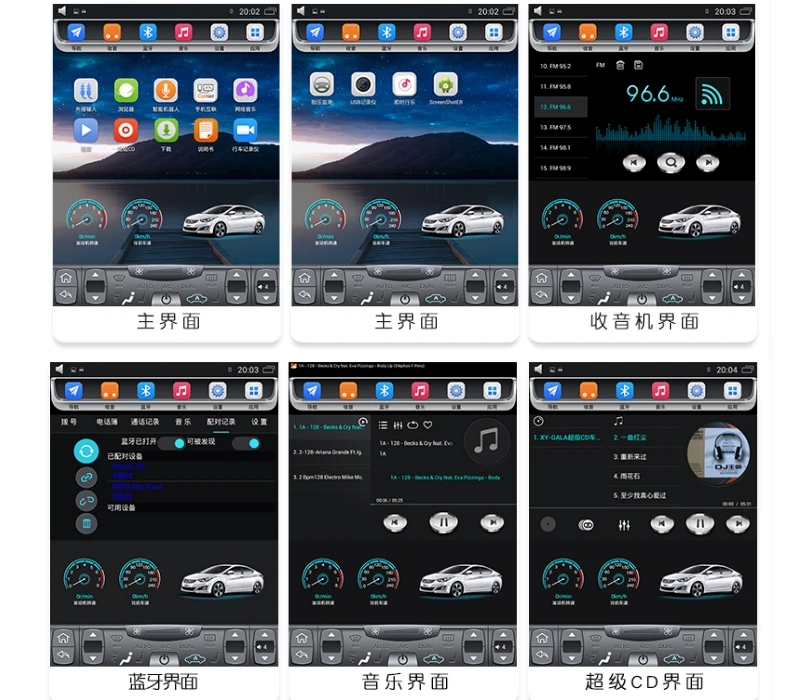Launch the 行车记录仪 dashcam app
The width and height of the screenshot is (800, 700).
click(245, 131)
